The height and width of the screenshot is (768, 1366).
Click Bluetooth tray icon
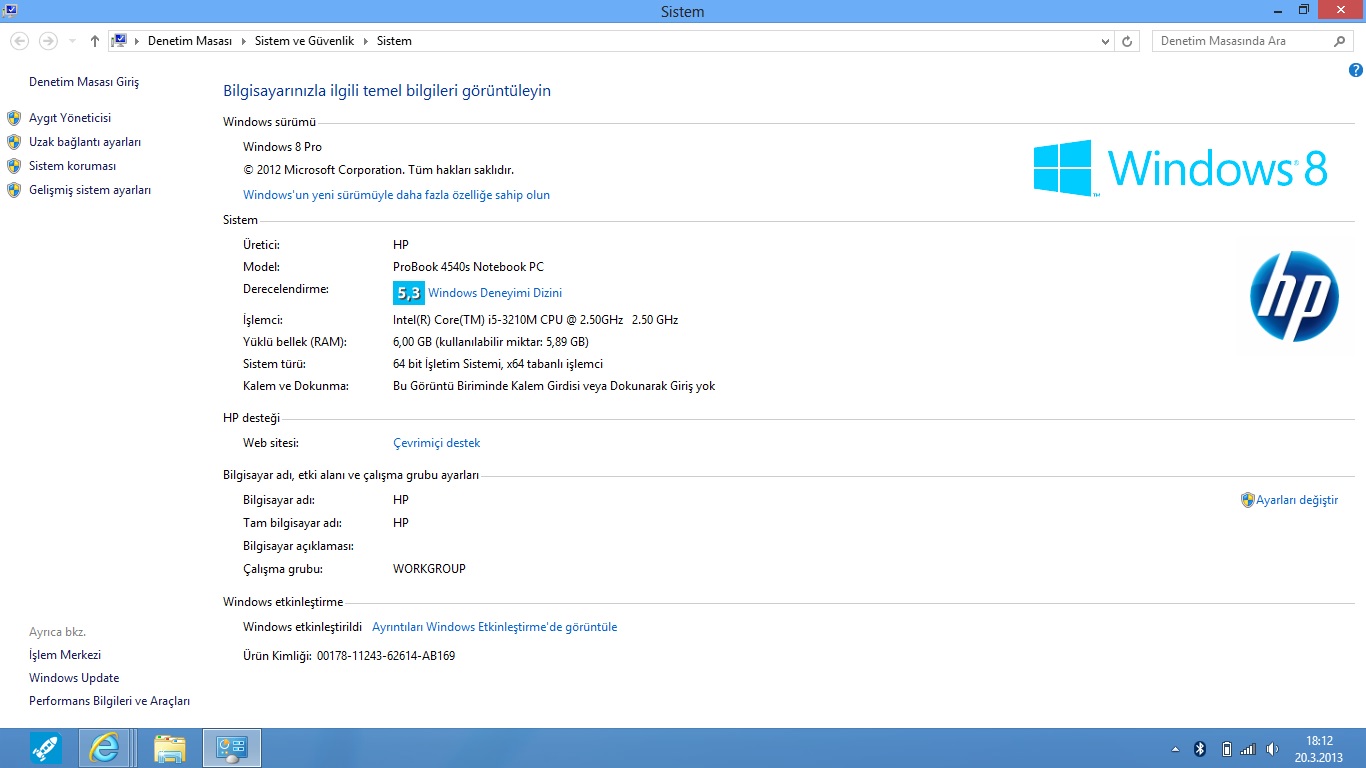[1201, 749]
